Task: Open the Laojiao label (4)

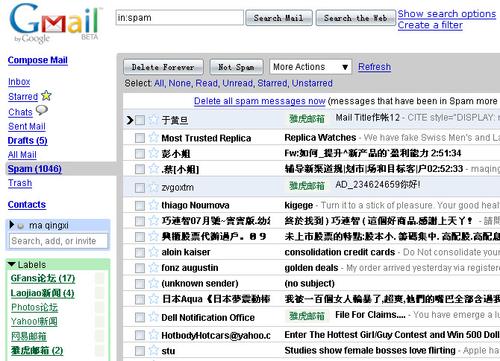Action: coord(42,293)
